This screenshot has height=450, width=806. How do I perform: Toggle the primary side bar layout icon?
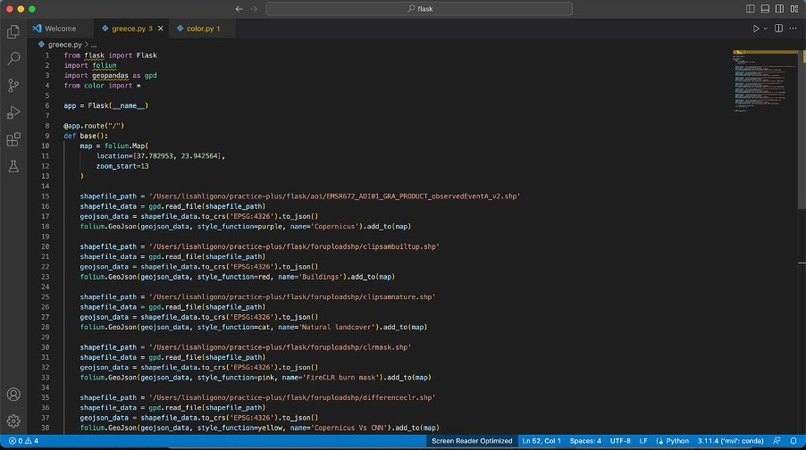tap(750, 9)
